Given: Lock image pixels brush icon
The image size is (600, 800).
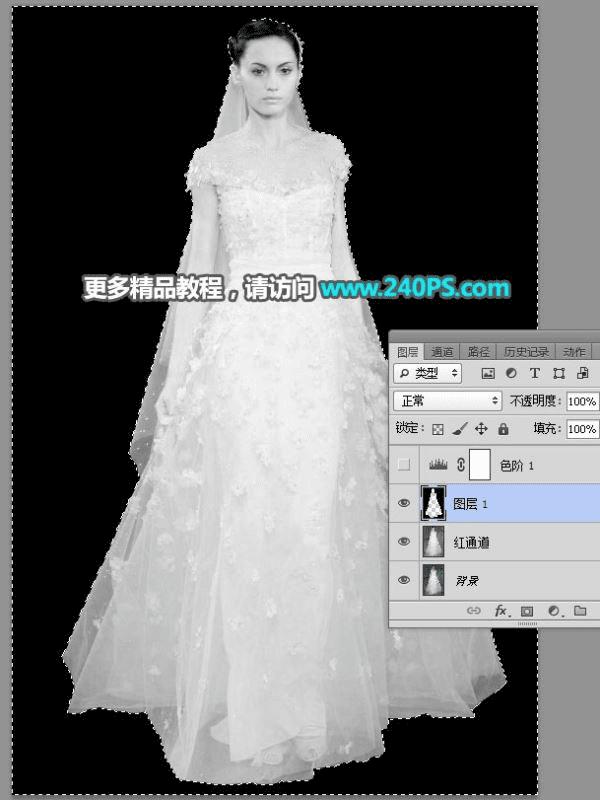Looking at the screenshot, I should [459, 429].
